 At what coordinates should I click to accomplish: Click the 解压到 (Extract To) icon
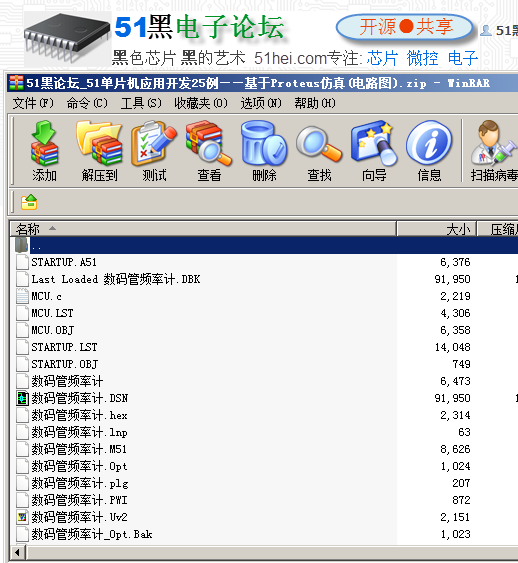pos(99,144)
